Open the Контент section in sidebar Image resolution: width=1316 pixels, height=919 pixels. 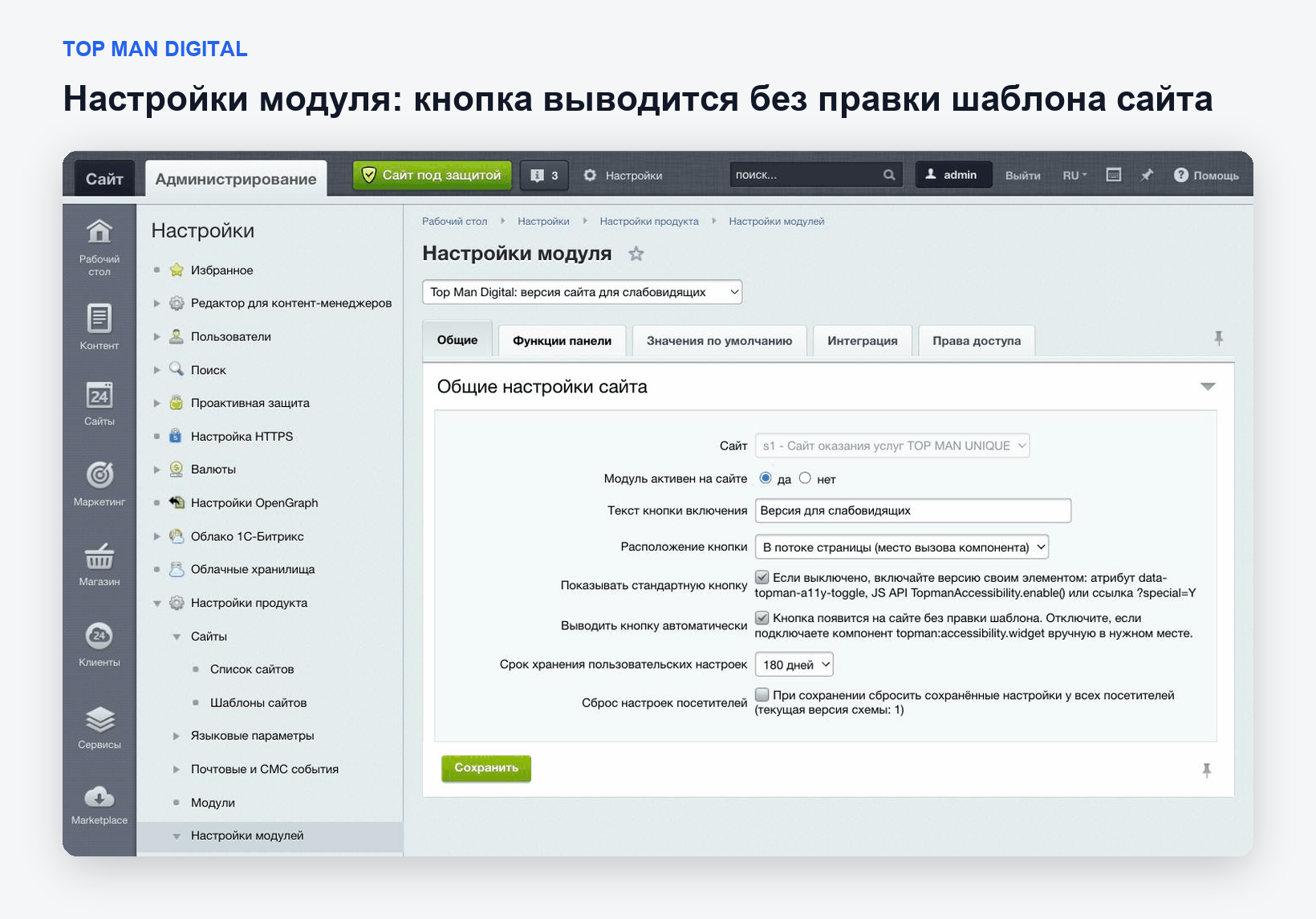(100, 327)
